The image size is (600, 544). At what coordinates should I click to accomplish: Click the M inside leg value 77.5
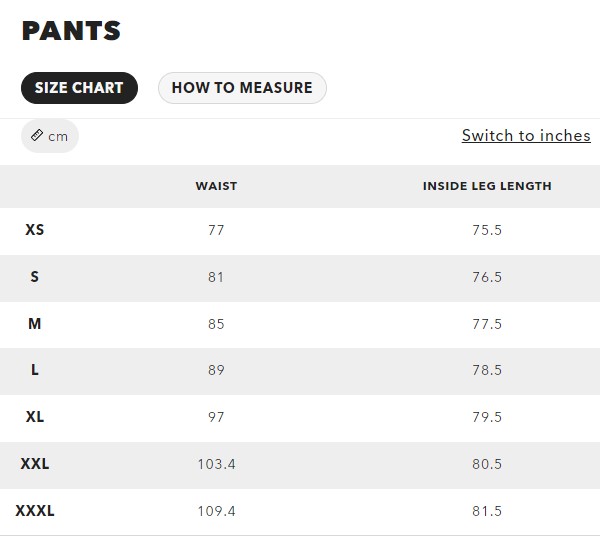(x=487, y=324)
